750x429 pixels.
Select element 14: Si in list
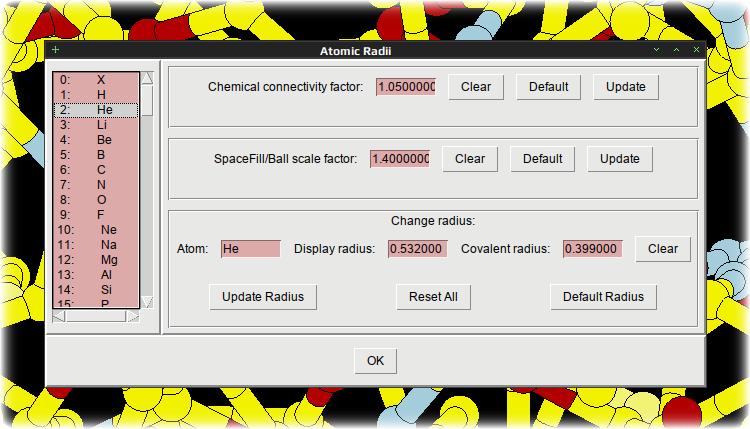96,290
